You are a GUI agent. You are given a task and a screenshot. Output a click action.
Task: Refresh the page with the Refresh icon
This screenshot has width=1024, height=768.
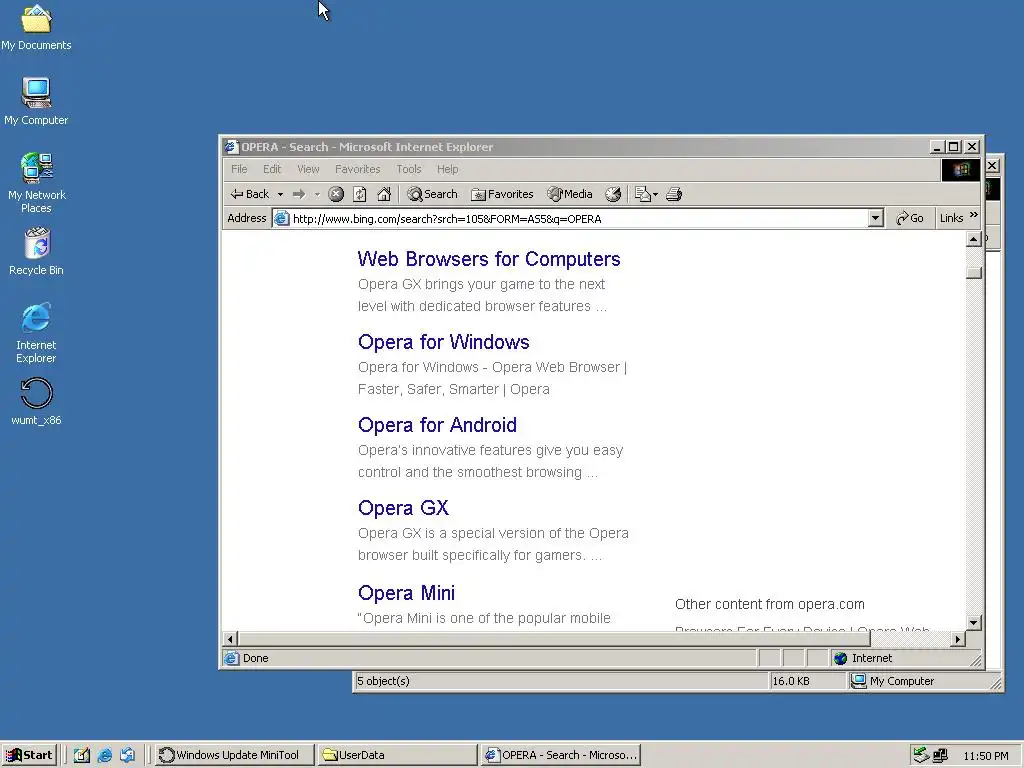[360, 194]
